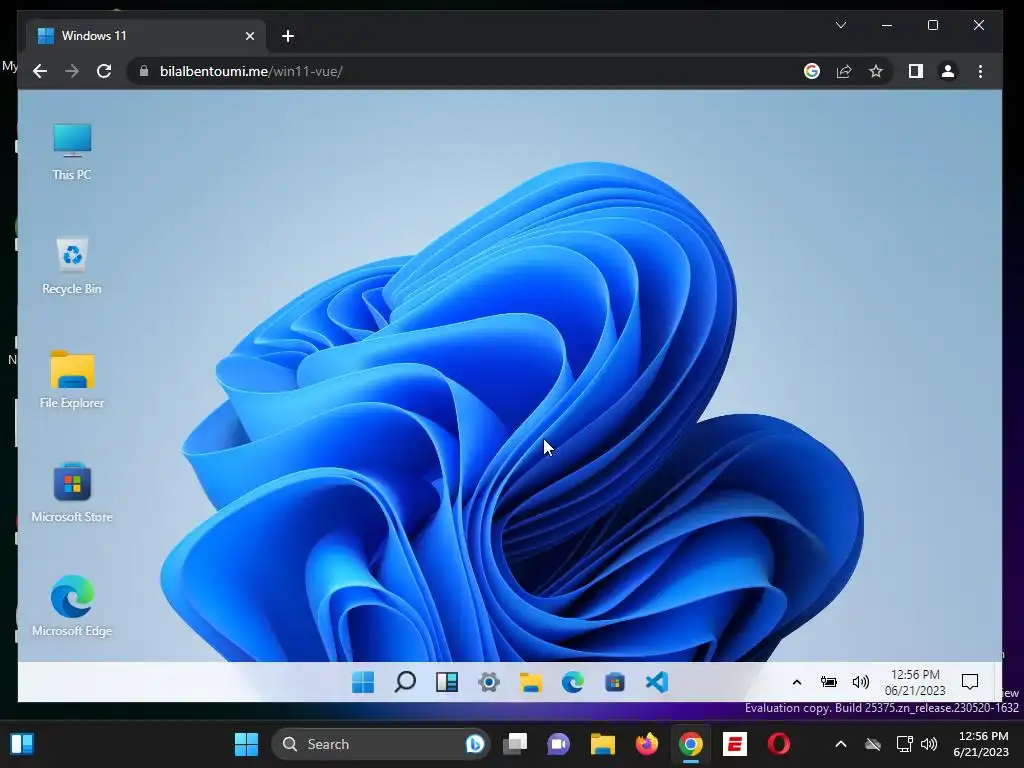Go back in Chrome
Viewport: 1024px width, 768px height.
(40, 71)
